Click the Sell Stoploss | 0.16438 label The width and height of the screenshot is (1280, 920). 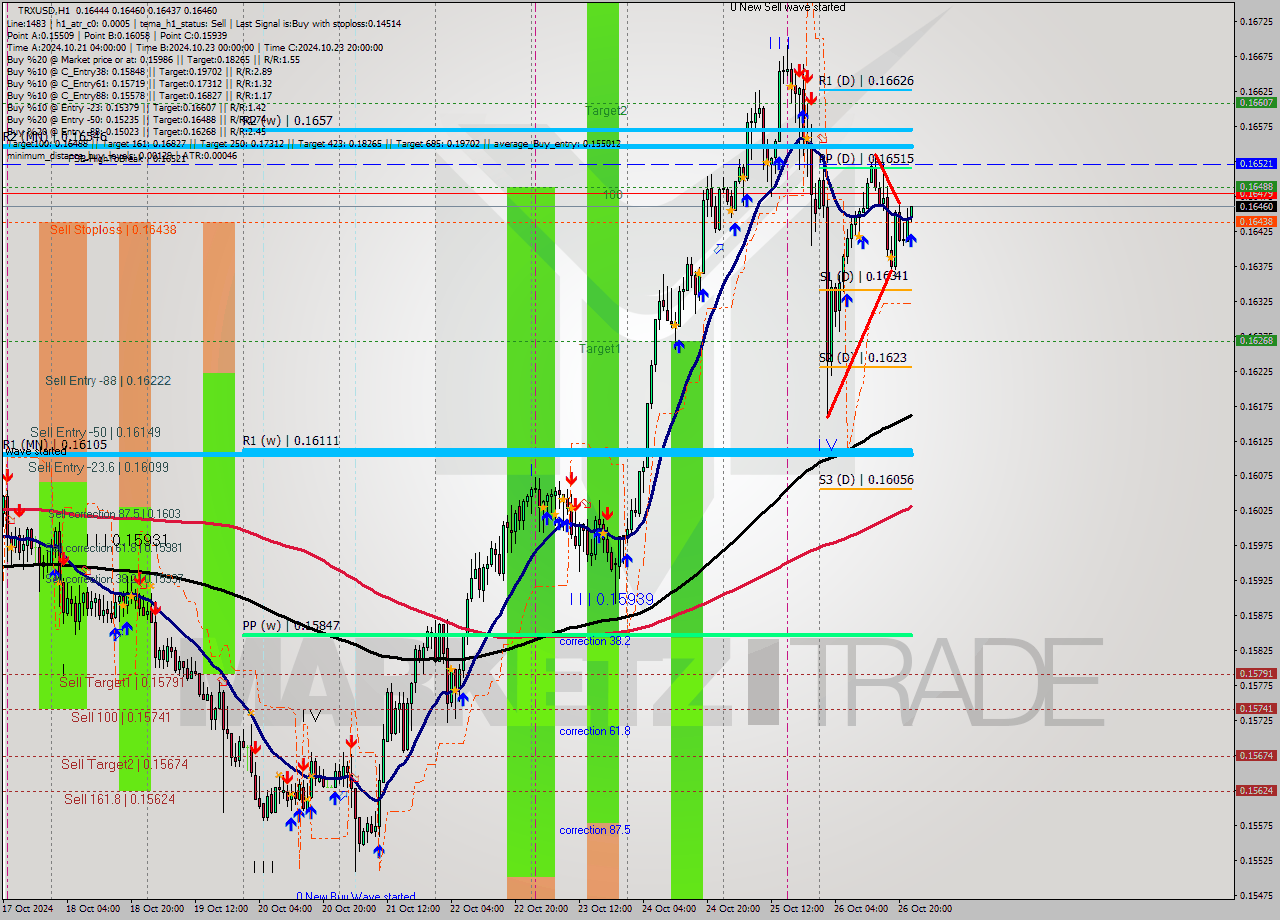pyautogui.click(x=113, y=230)
